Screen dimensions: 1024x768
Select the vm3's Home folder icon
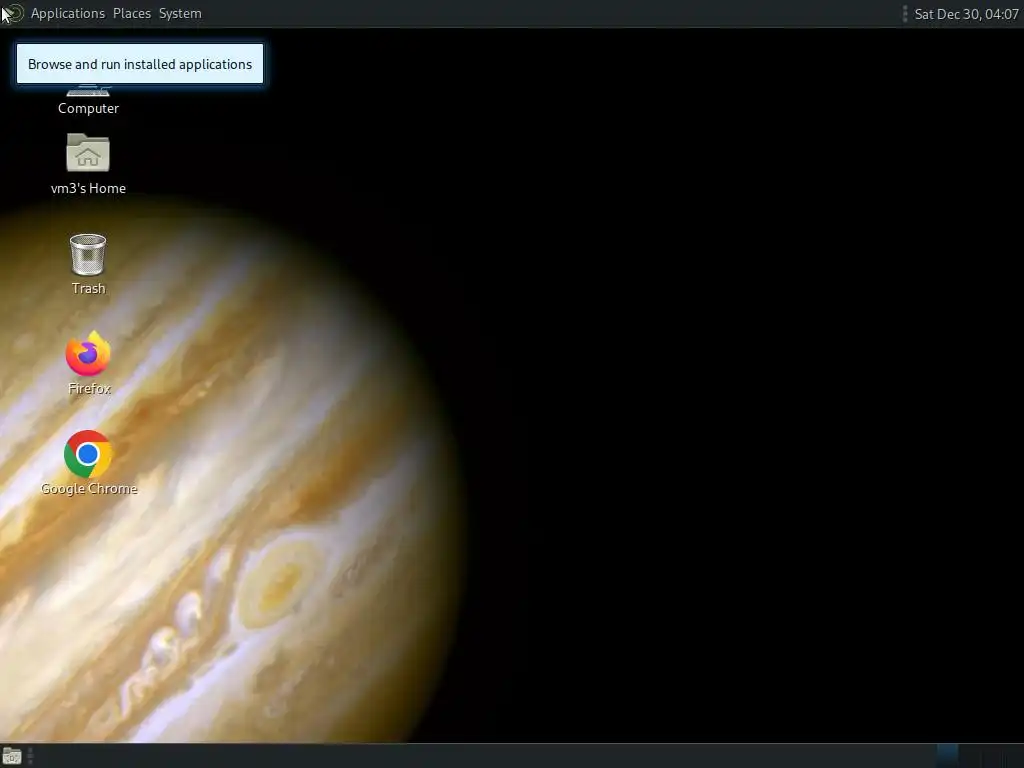[x=88, y=153]
